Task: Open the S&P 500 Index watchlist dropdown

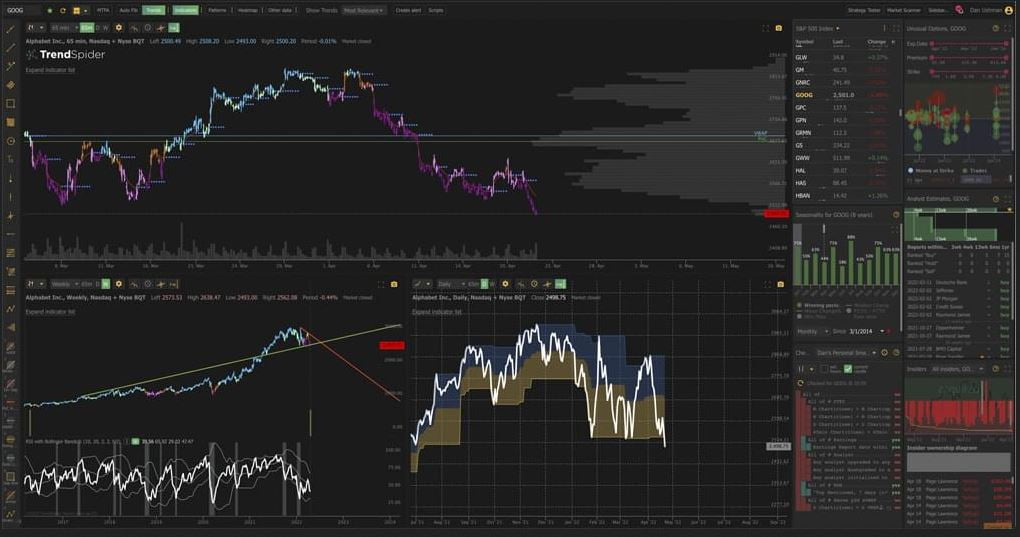Action: click(x=818, y=29)
